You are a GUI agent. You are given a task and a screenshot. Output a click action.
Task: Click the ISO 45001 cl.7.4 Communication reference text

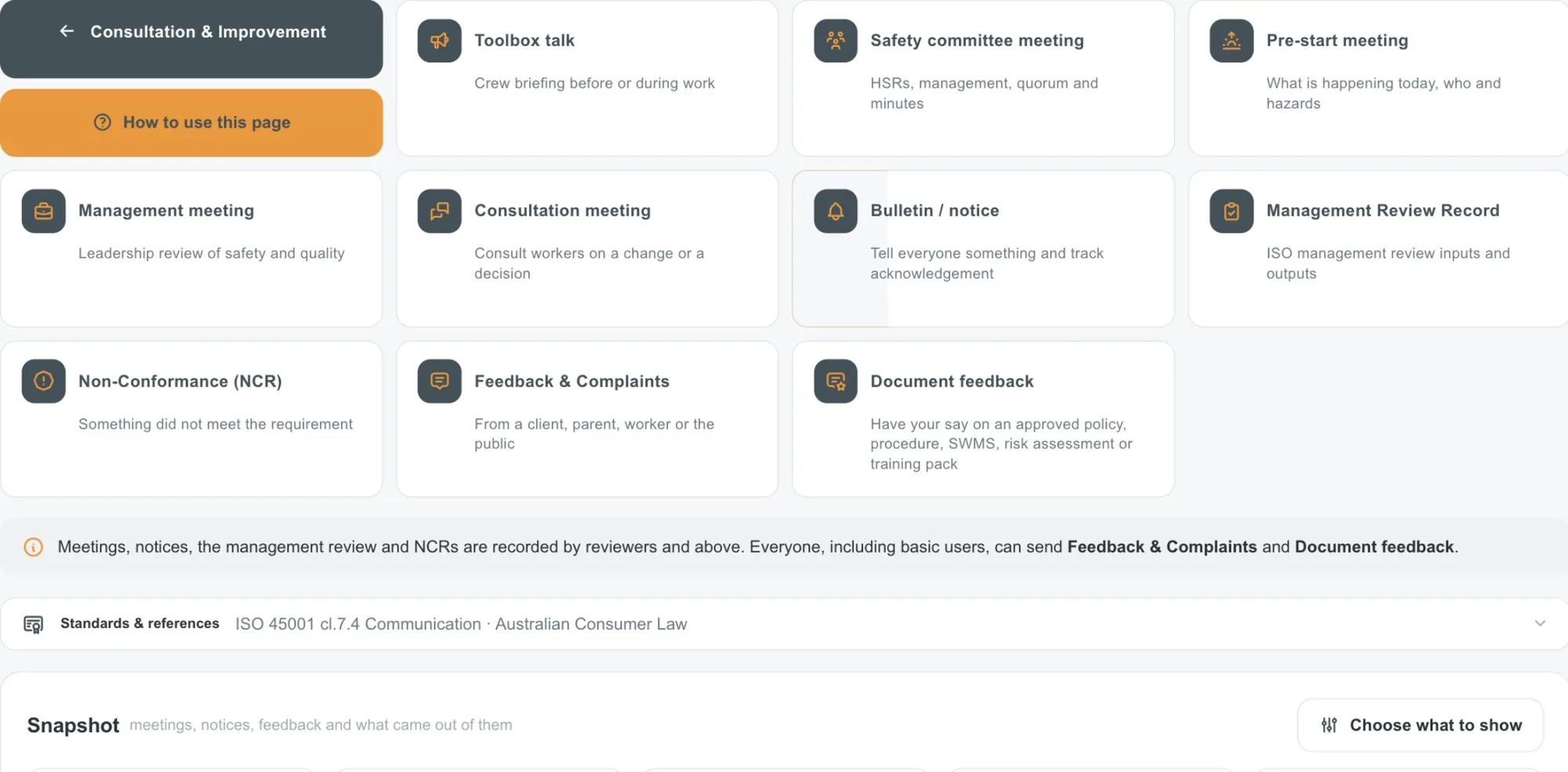[x=358, y=624]
